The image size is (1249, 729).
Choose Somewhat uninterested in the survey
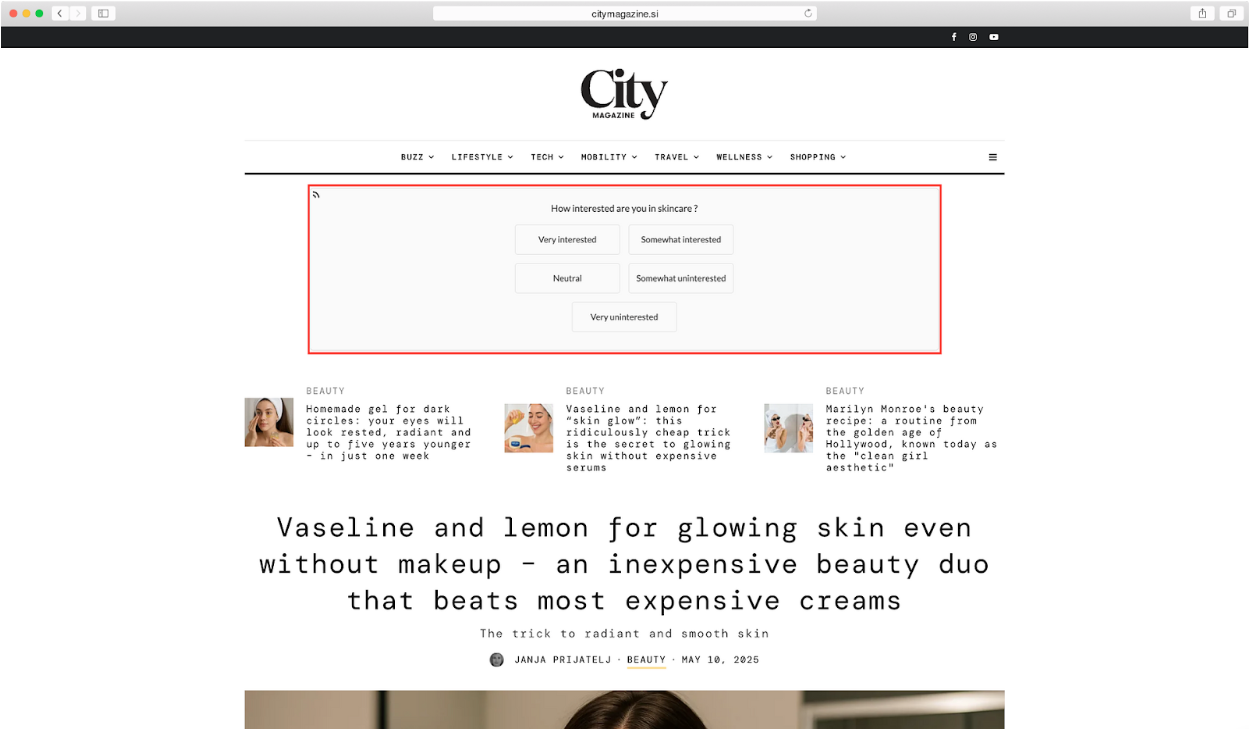[681, 278]
